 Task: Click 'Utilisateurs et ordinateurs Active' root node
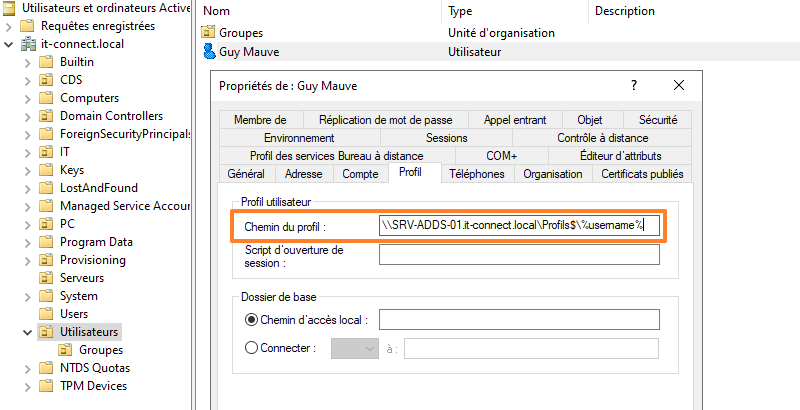(x=106, y=8)
